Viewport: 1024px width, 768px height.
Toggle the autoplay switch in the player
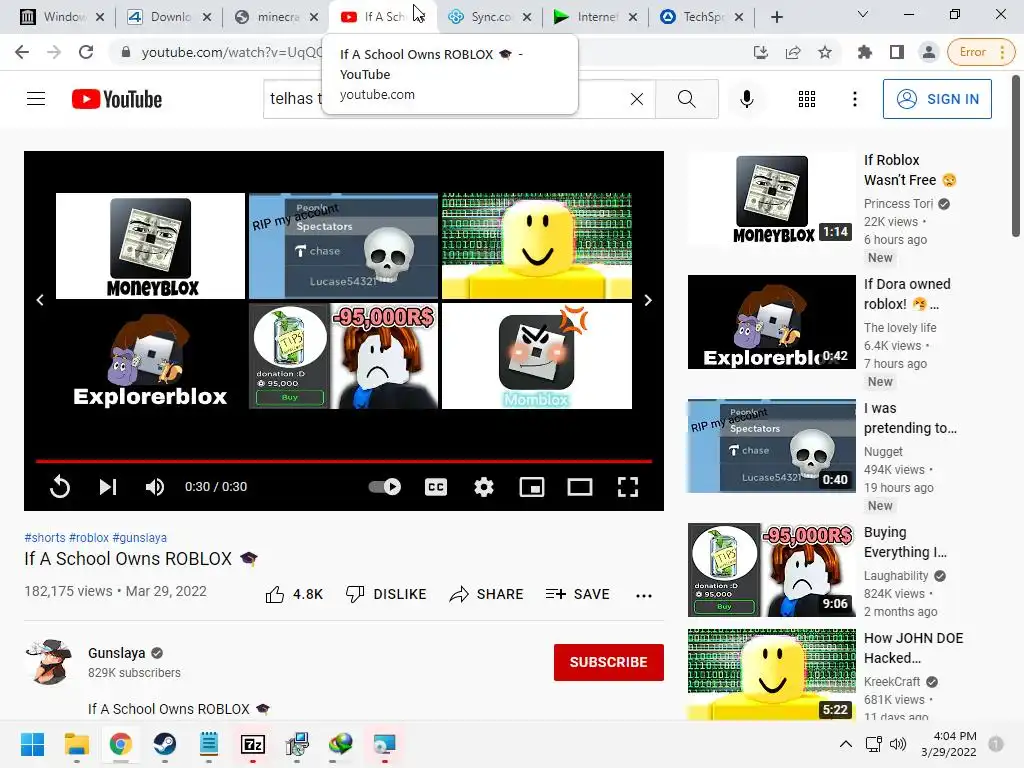[x=385, y=487]
